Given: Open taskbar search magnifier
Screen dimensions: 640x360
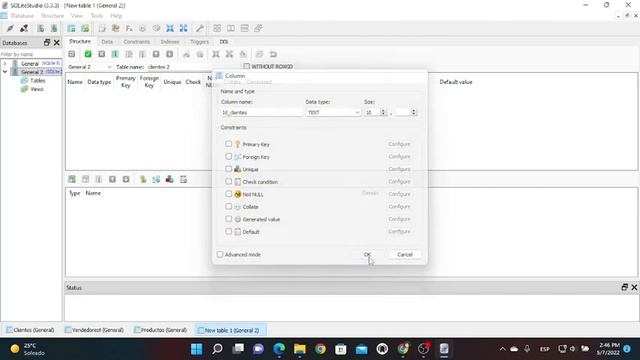Looking at the screenshot, I should point(217,349).
